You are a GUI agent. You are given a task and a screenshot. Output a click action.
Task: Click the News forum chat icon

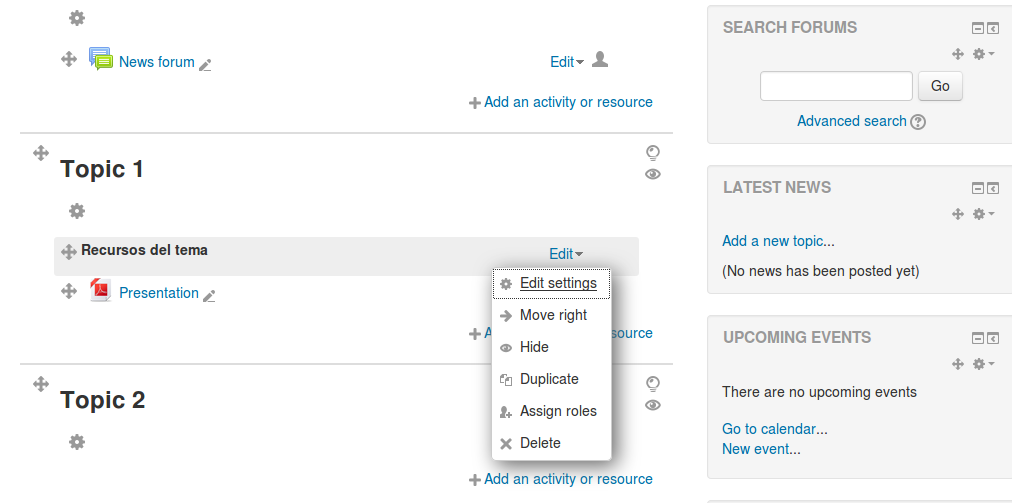[101, 60]
